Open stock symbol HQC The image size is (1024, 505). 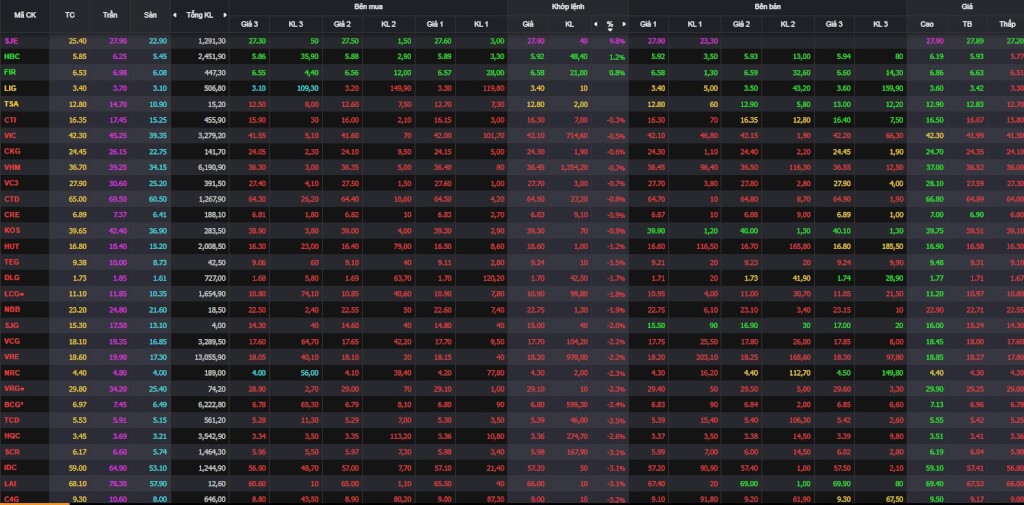coord(12,435)
